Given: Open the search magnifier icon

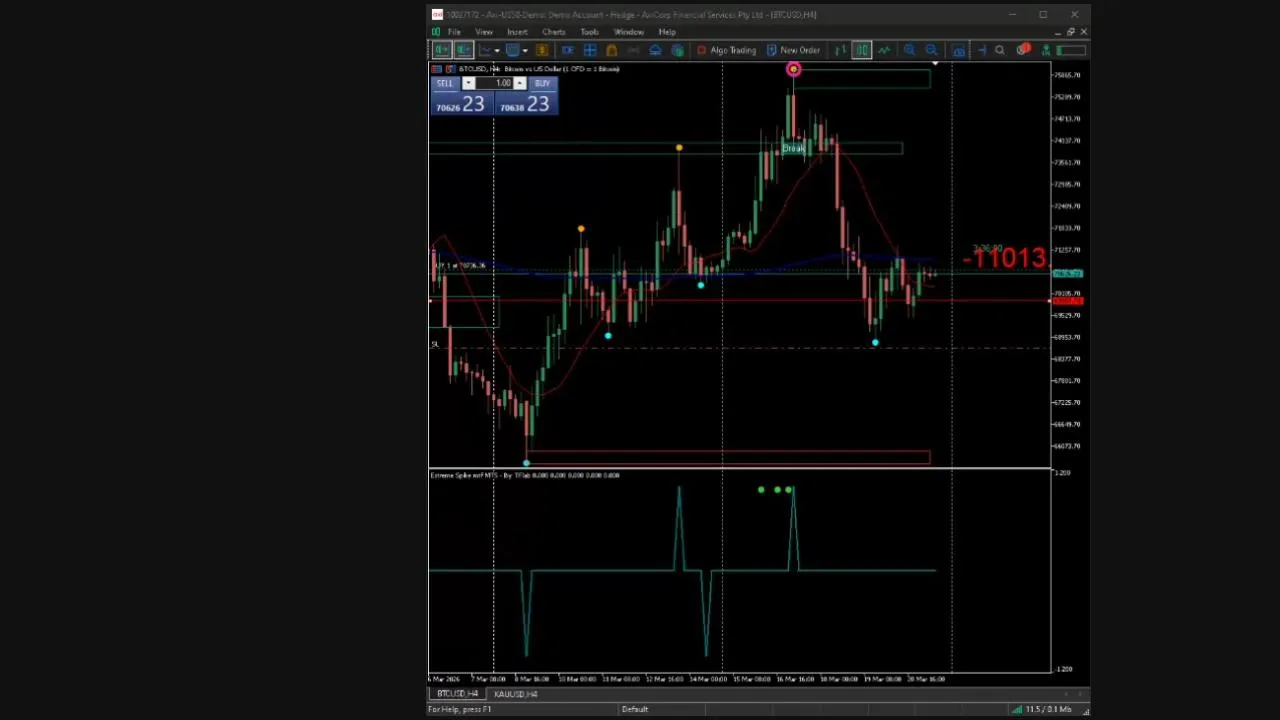Looking at the screenshot, I should tap(1000, 50).
